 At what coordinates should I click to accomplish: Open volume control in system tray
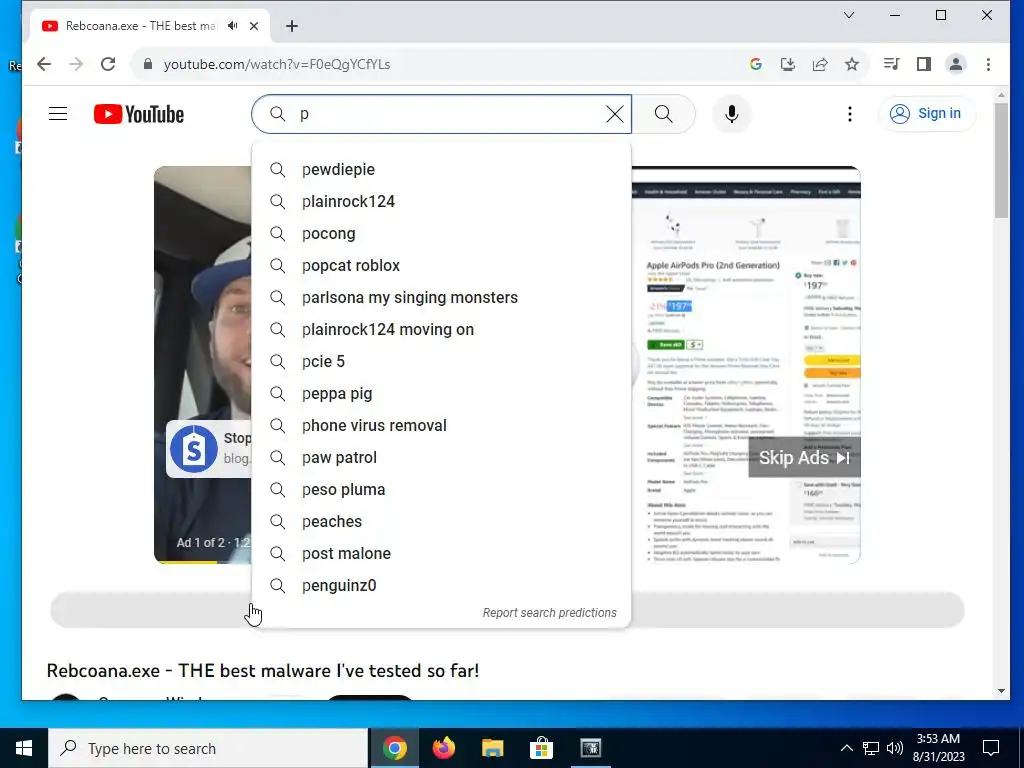[x=895, y=748]
